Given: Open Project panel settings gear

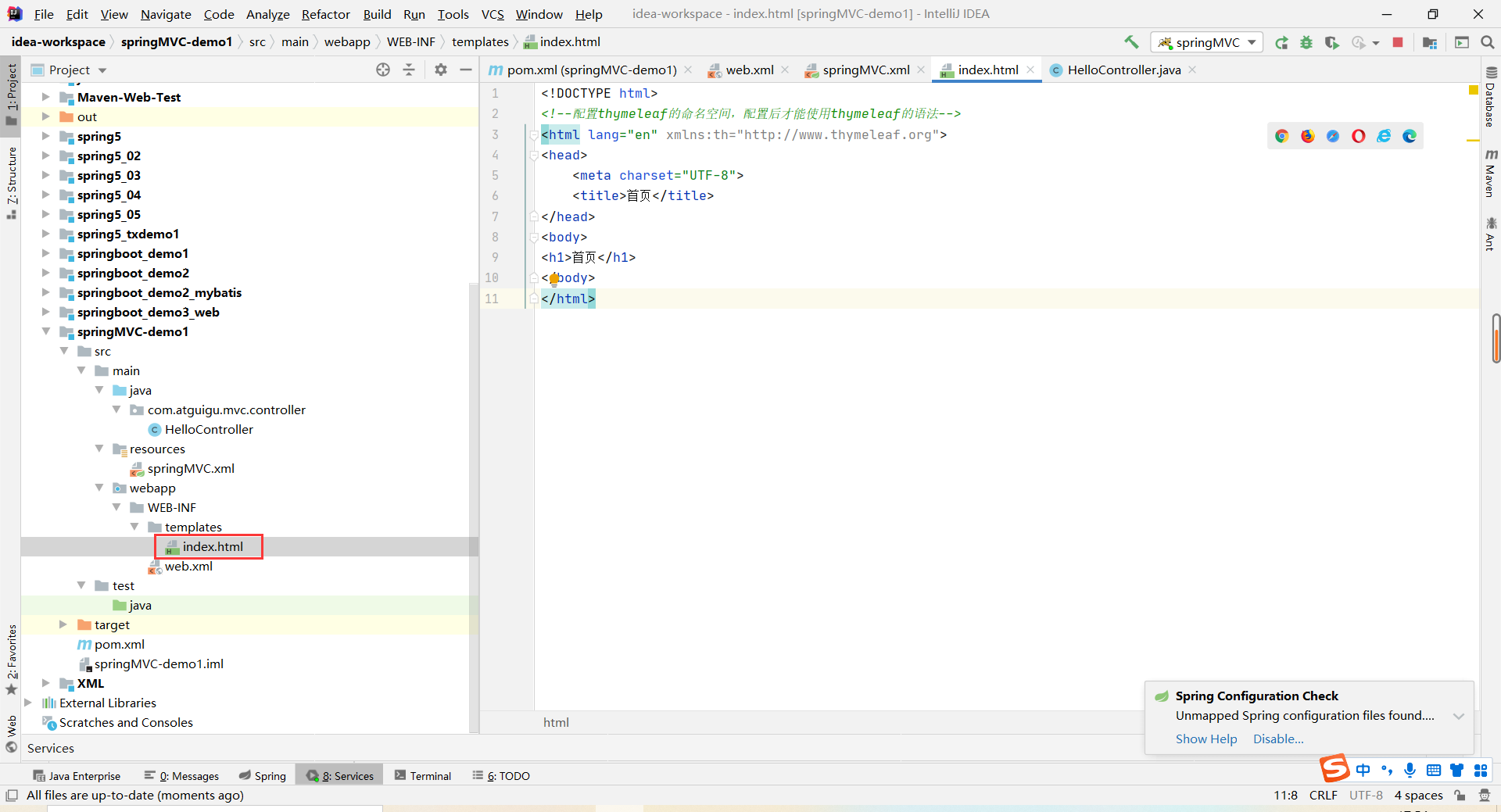Looking at the screenshot, I should coord(441,70).
